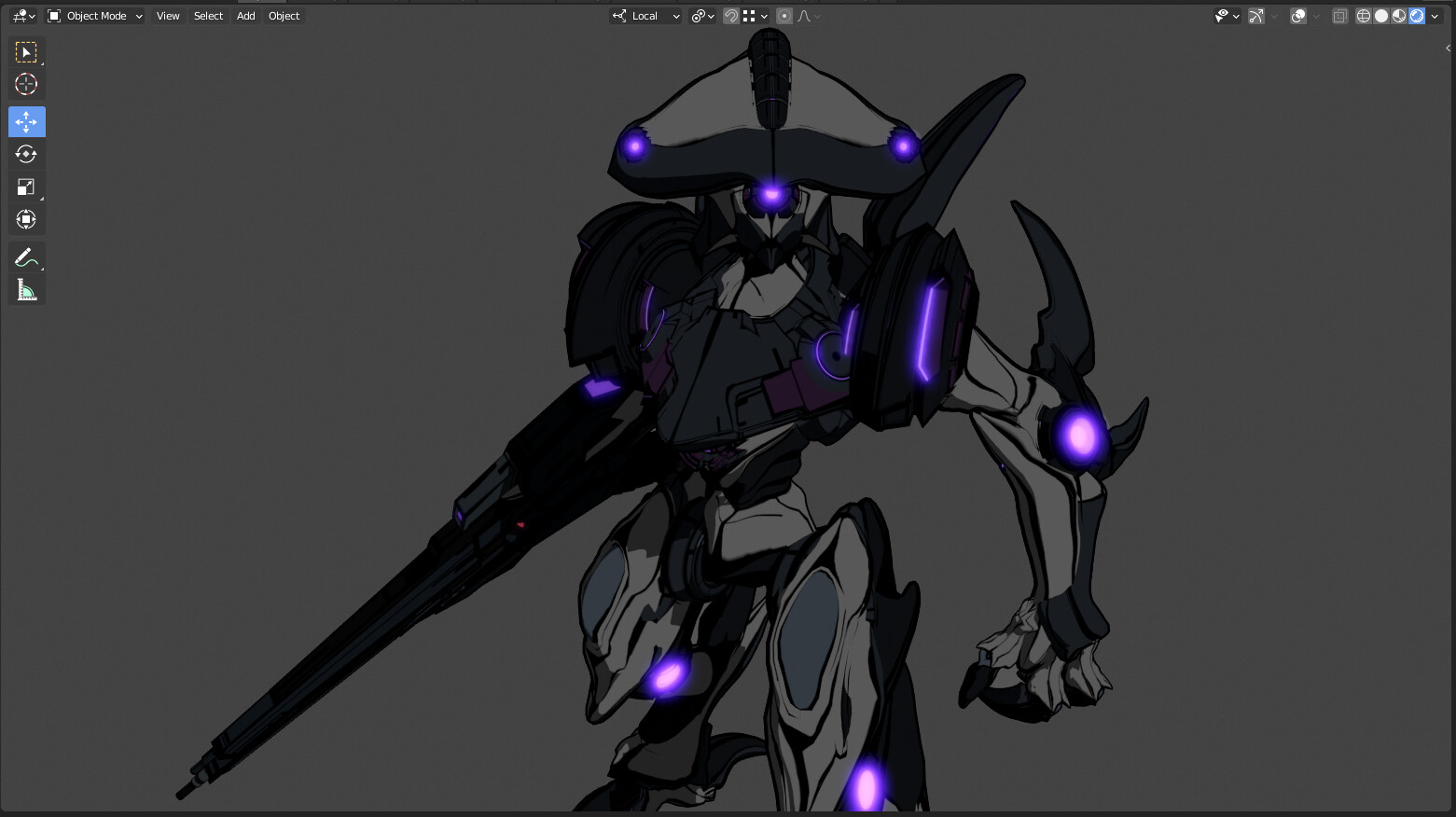Enable proportional editing

(783, 16)
